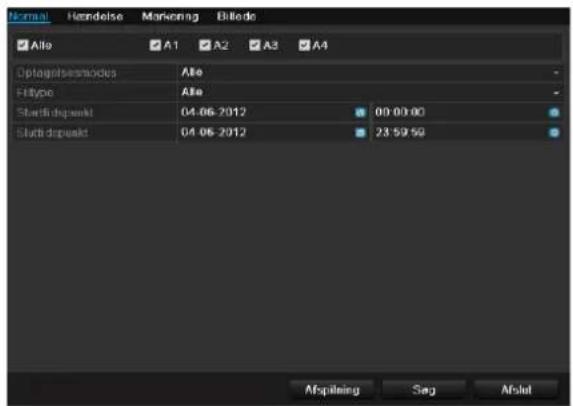The height and width of the screenshot is (406, 573).
Task: Open the Billede tab
Action: (236, 16)
